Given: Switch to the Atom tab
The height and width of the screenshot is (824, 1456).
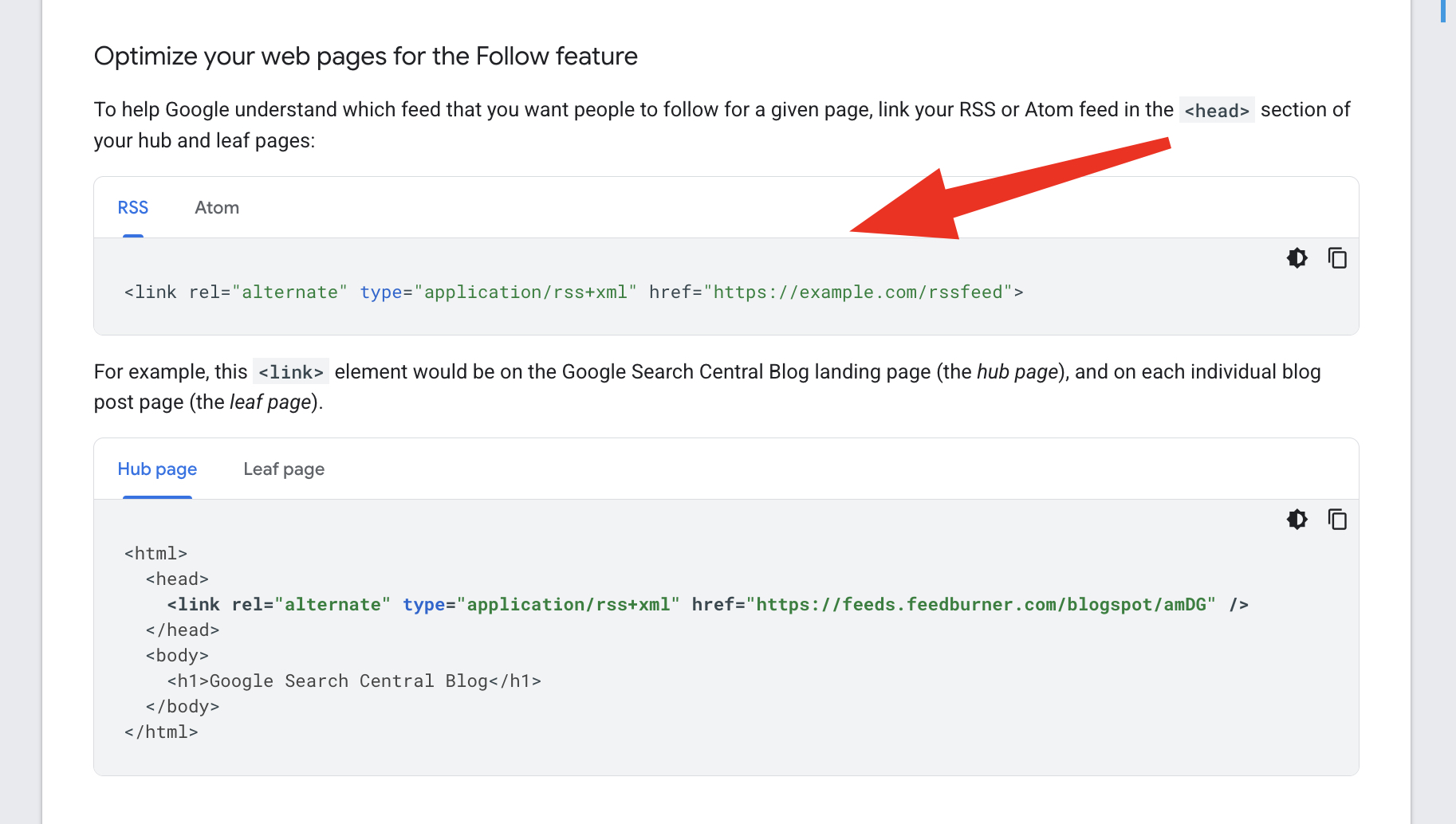Looking at the screenshot, I should click(x=217, y=208).
